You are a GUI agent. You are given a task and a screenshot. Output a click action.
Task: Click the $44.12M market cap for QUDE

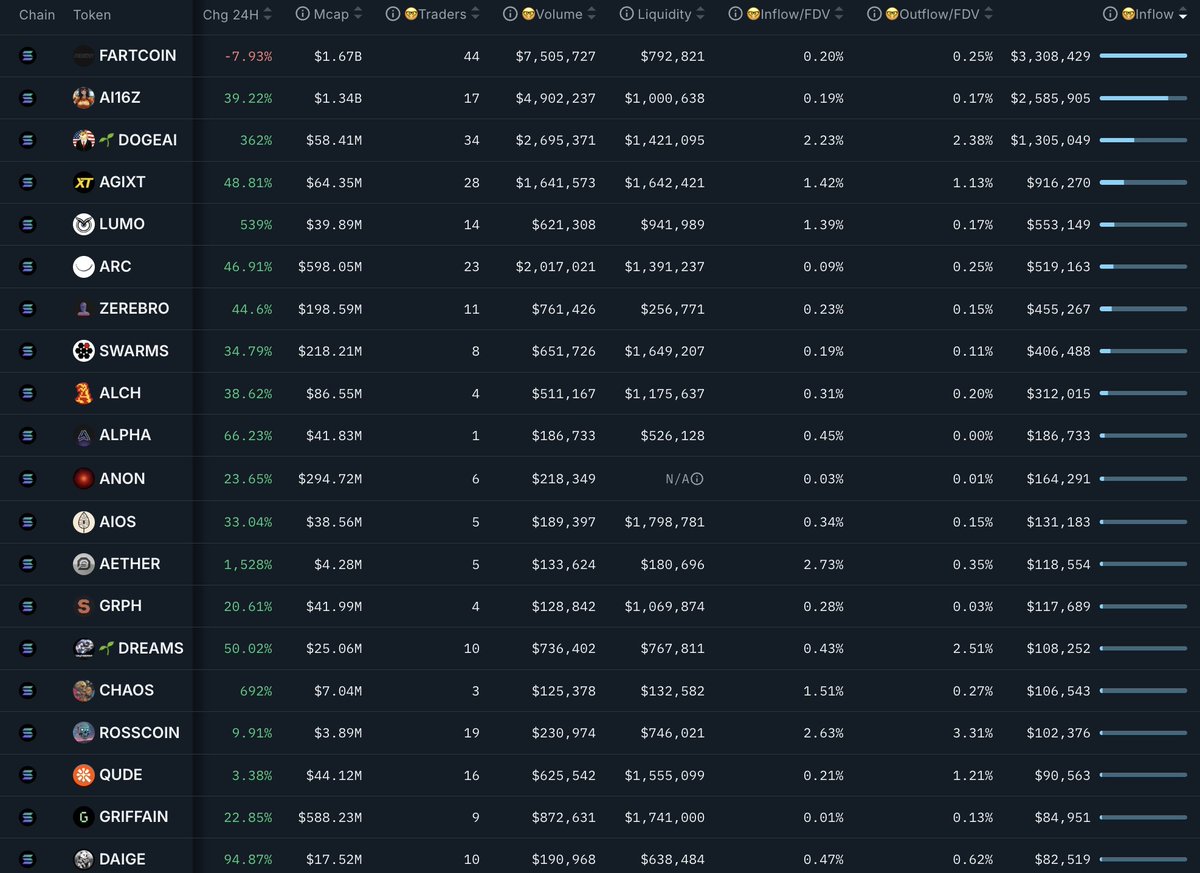coord(334,775)
